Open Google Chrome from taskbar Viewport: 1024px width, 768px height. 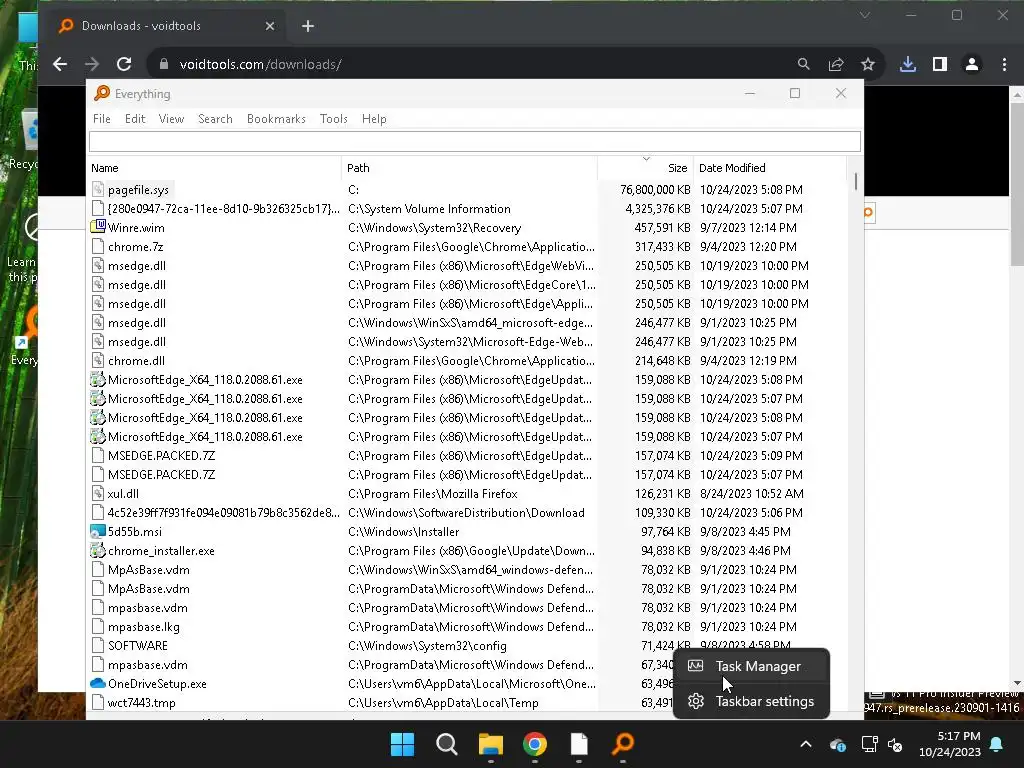[535, 744]
